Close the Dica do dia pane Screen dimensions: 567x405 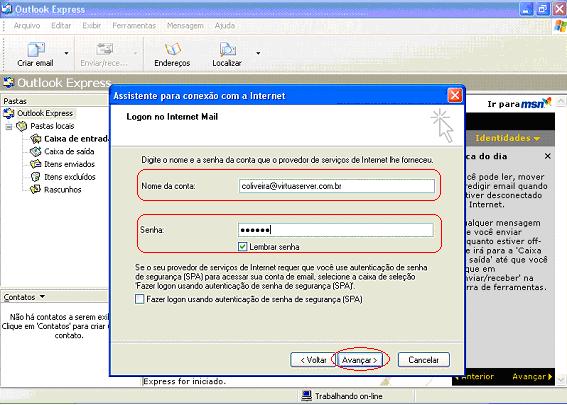click(x=547, y=156)
